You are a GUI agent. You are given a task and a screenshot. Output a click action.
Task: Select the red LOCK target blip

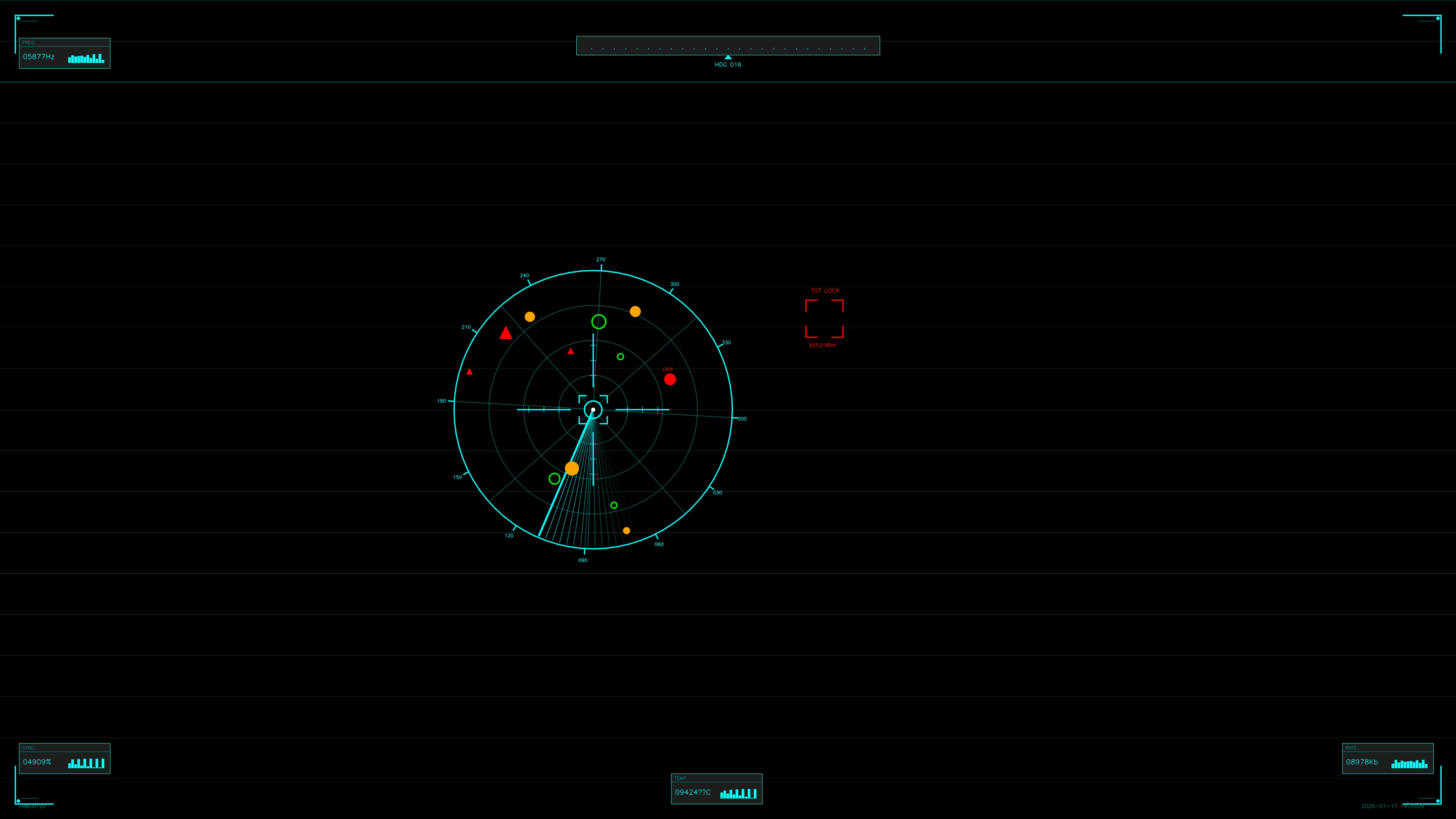(670, 379)
